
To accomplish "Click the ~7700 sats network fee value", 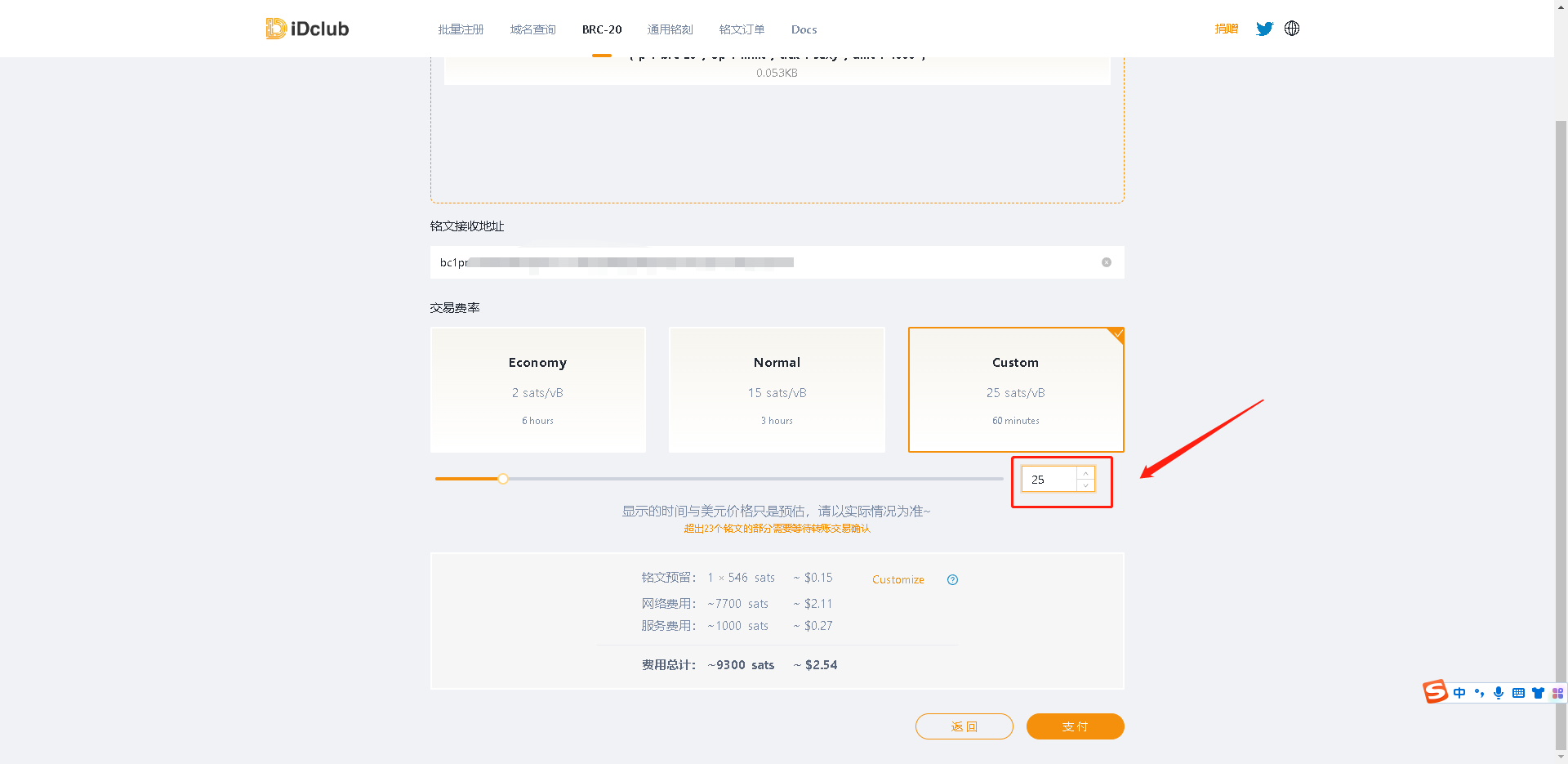I will (x=737, y=604).
